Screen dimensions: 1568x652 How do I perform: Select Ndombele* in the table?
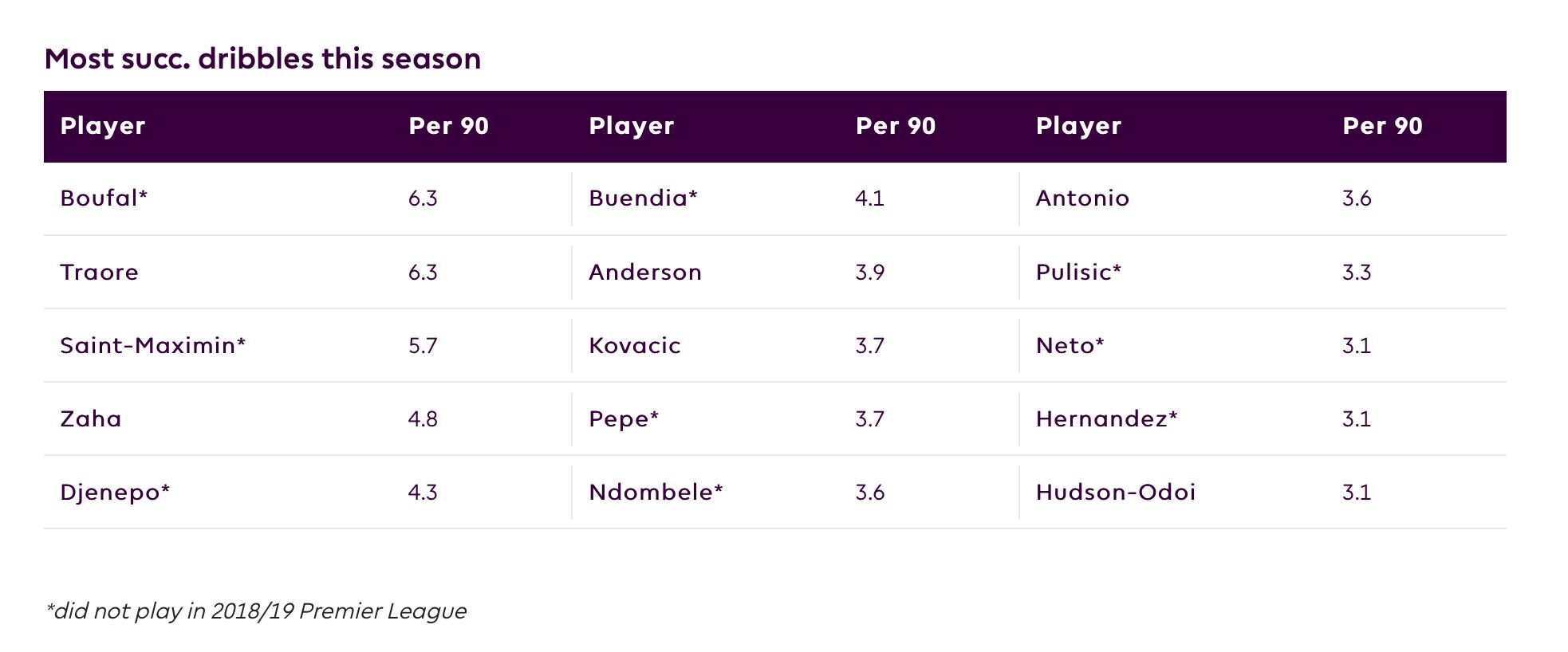[656, 493]
